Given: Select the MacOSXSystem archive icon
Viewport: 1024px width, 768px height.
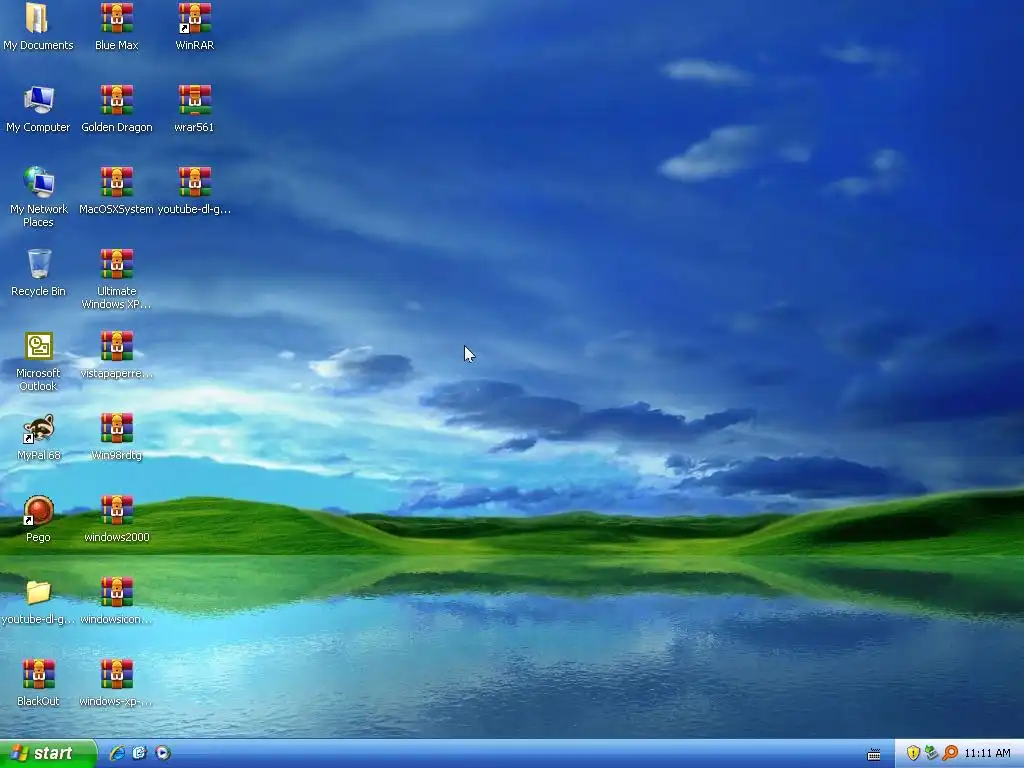Looking at the screenshot, I should (117, 182).
